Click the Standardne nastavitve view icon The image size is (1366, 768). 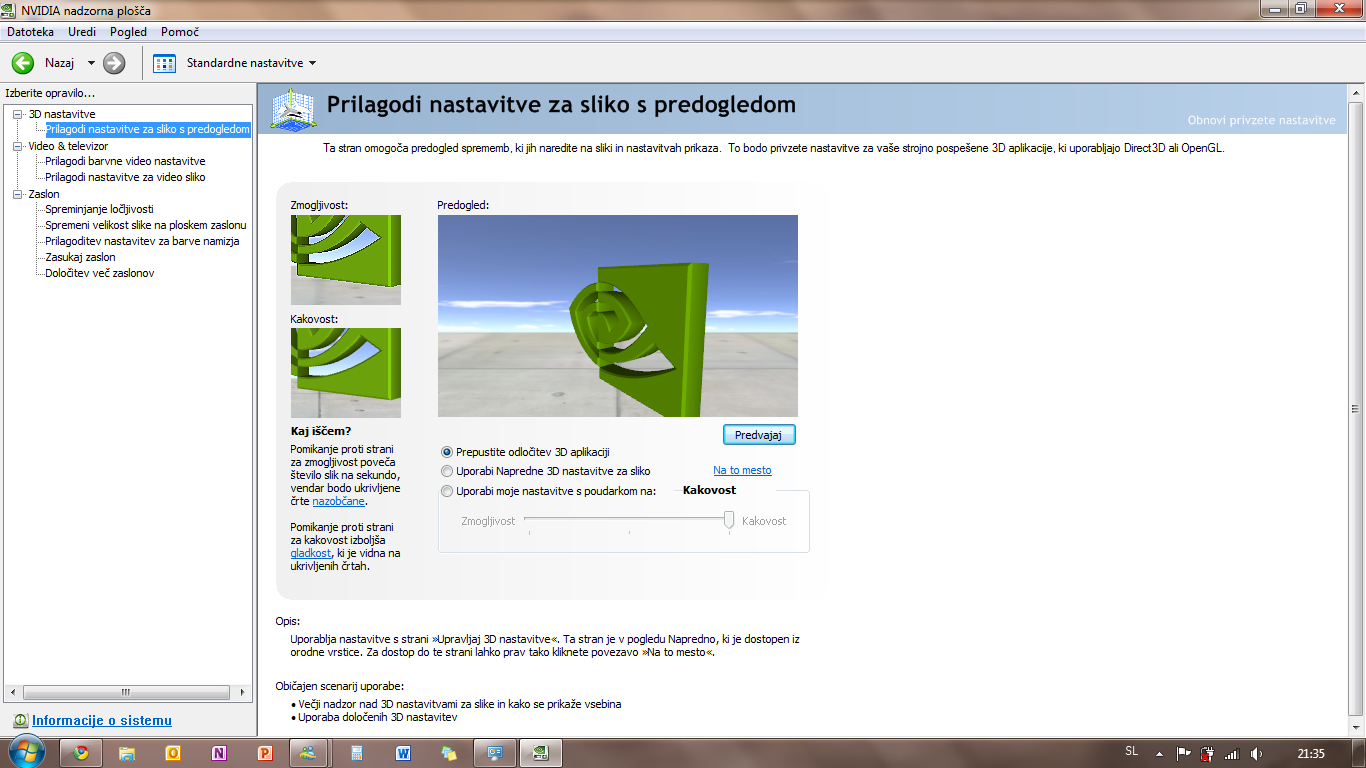pyautogui.click(x=165, y=63)
